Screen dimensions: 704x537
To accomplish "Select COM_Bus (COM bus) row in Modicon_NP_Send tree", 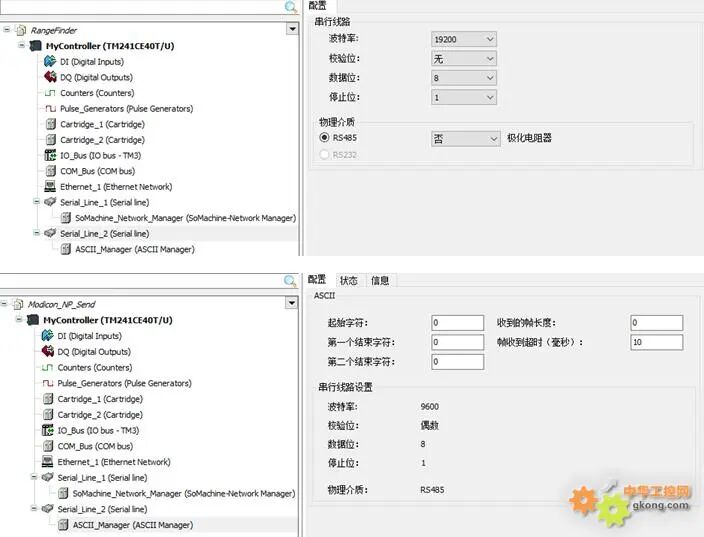I will point(95,446).
